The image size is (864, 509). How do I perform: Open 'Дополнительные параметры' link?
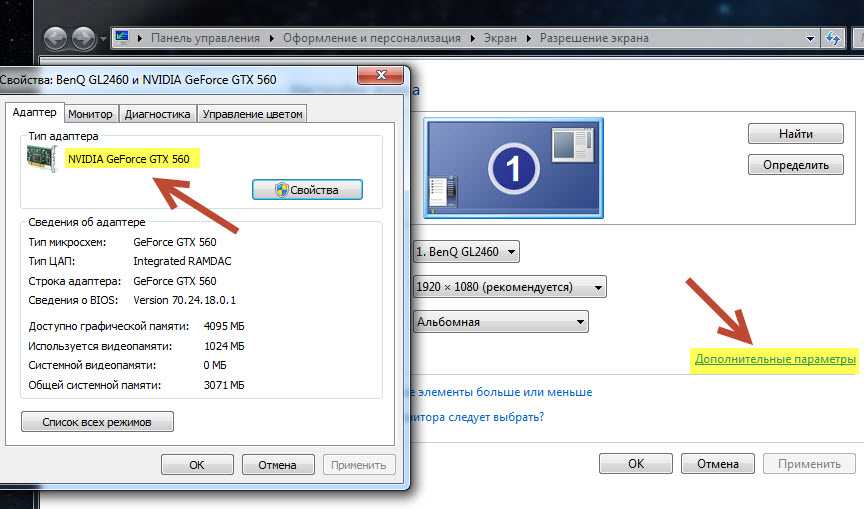tap(775, 359)
